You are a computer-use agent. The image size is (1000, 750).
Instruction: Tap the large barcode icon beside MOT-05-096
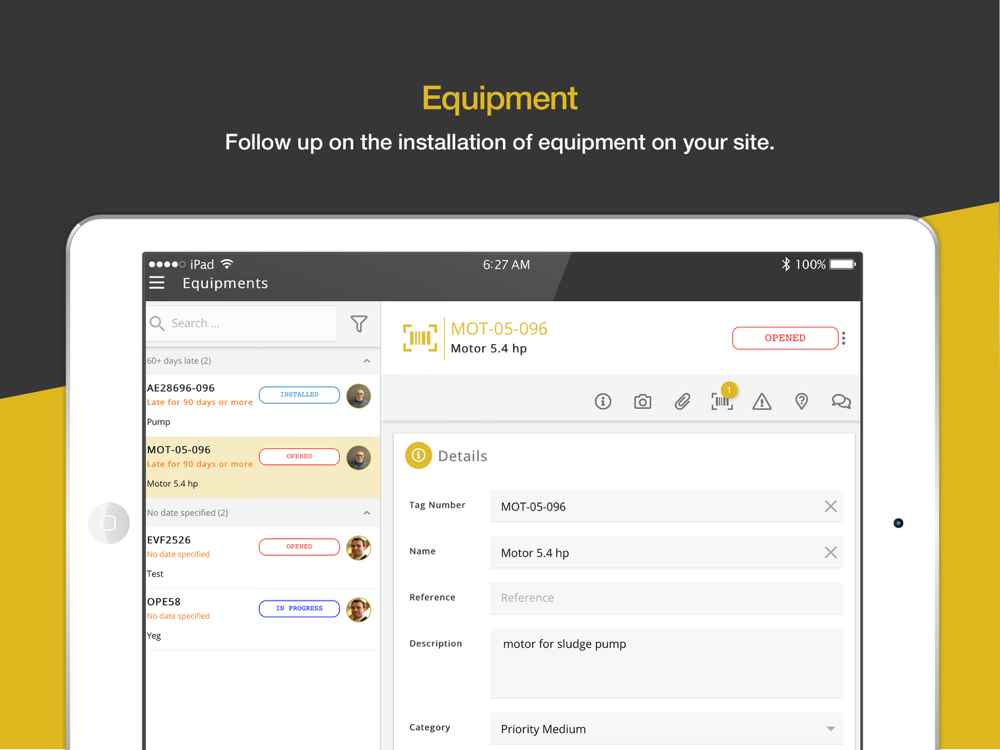(x=420, y=338)
